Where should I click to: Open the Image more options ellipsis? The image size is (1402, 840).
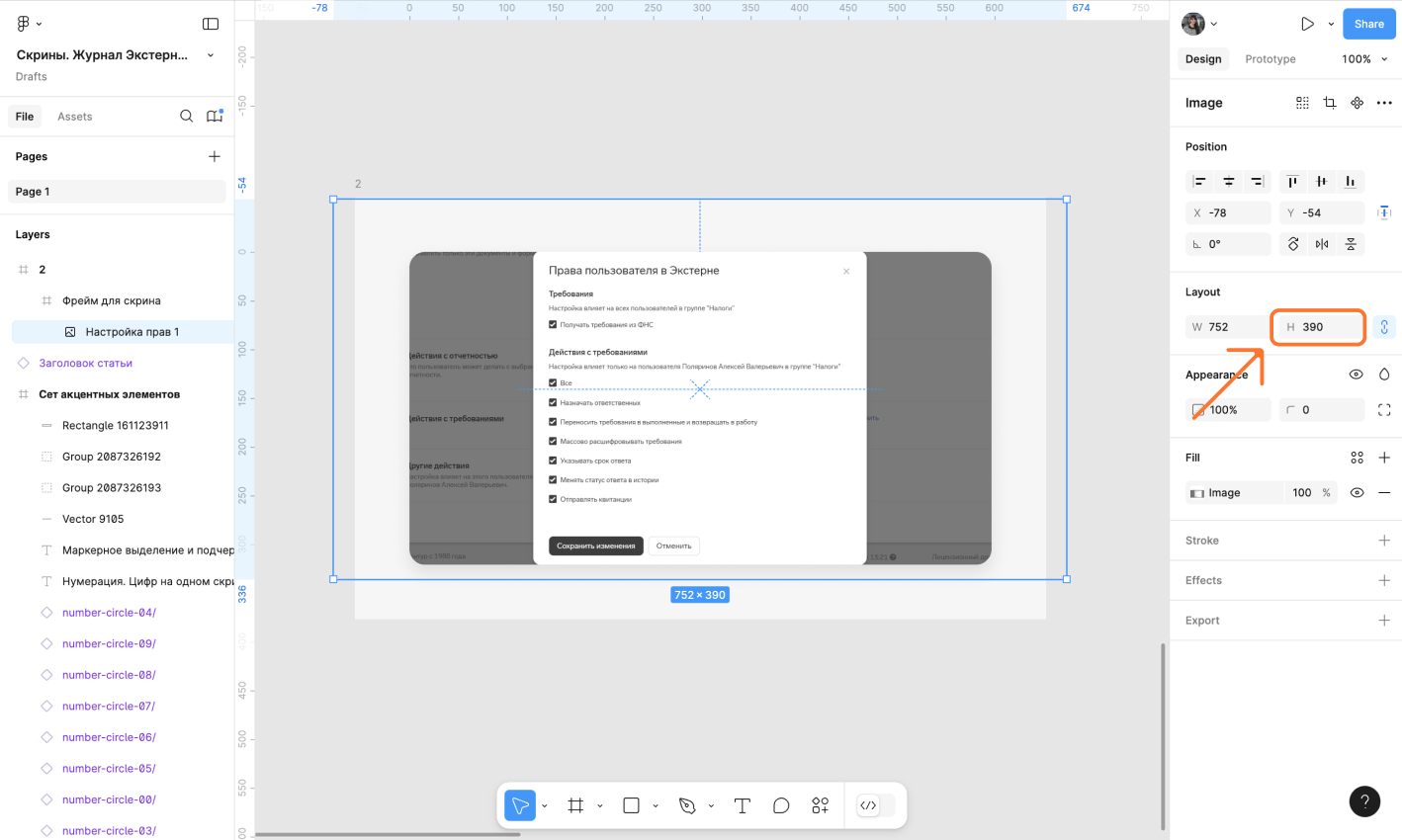pyautogui.click(x=1384, y=103)
